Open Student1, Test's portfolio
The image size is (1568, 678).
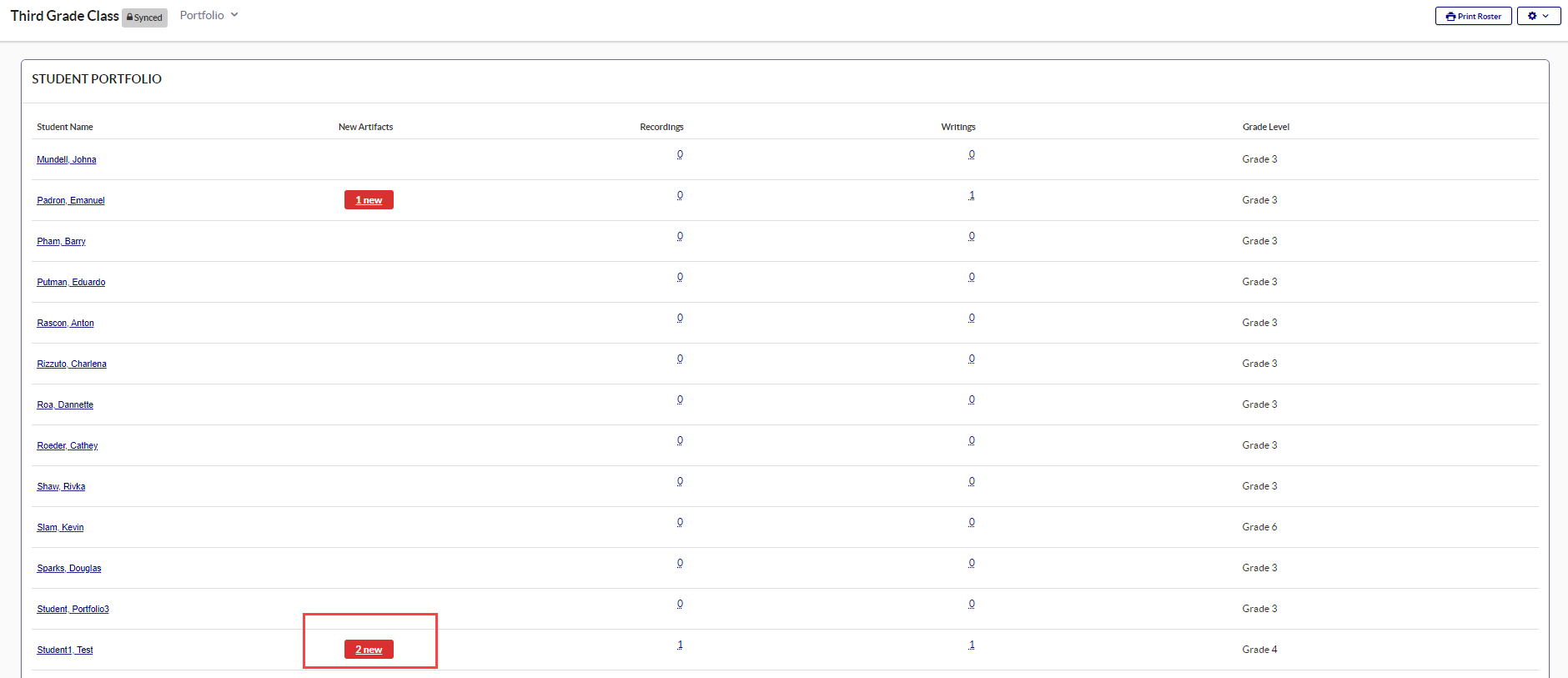65,650
